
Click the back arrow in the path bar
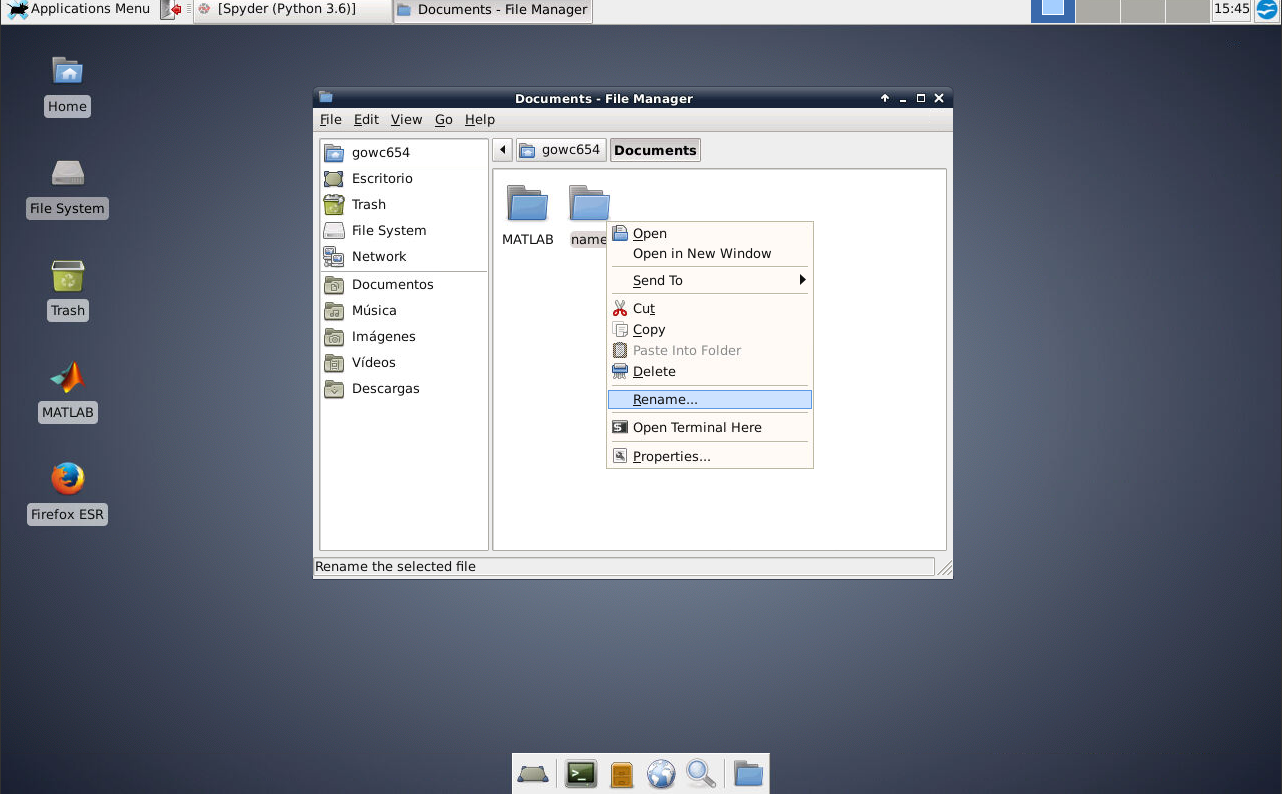pos(502,150)
